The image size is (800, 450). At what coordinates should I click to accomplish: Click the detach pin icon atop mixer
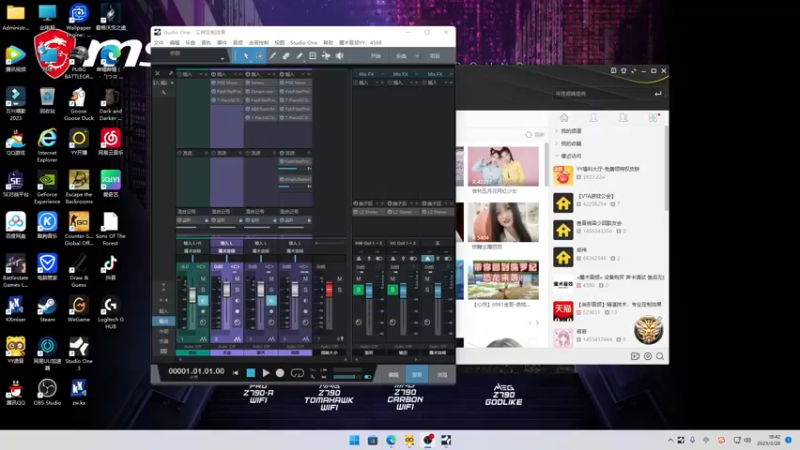[170, 73]
